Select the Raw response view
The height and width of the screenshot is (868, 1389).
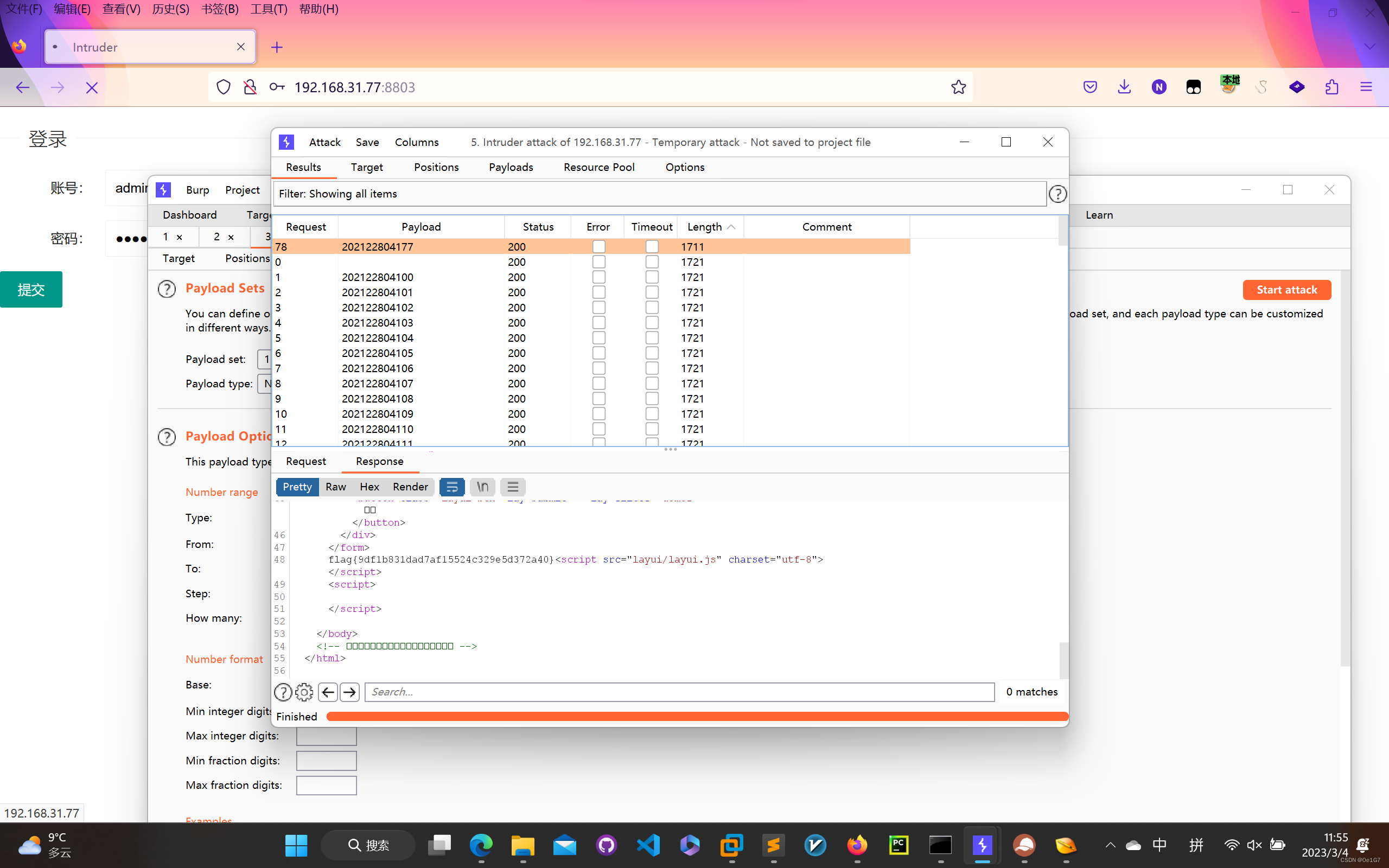(336, 487)
